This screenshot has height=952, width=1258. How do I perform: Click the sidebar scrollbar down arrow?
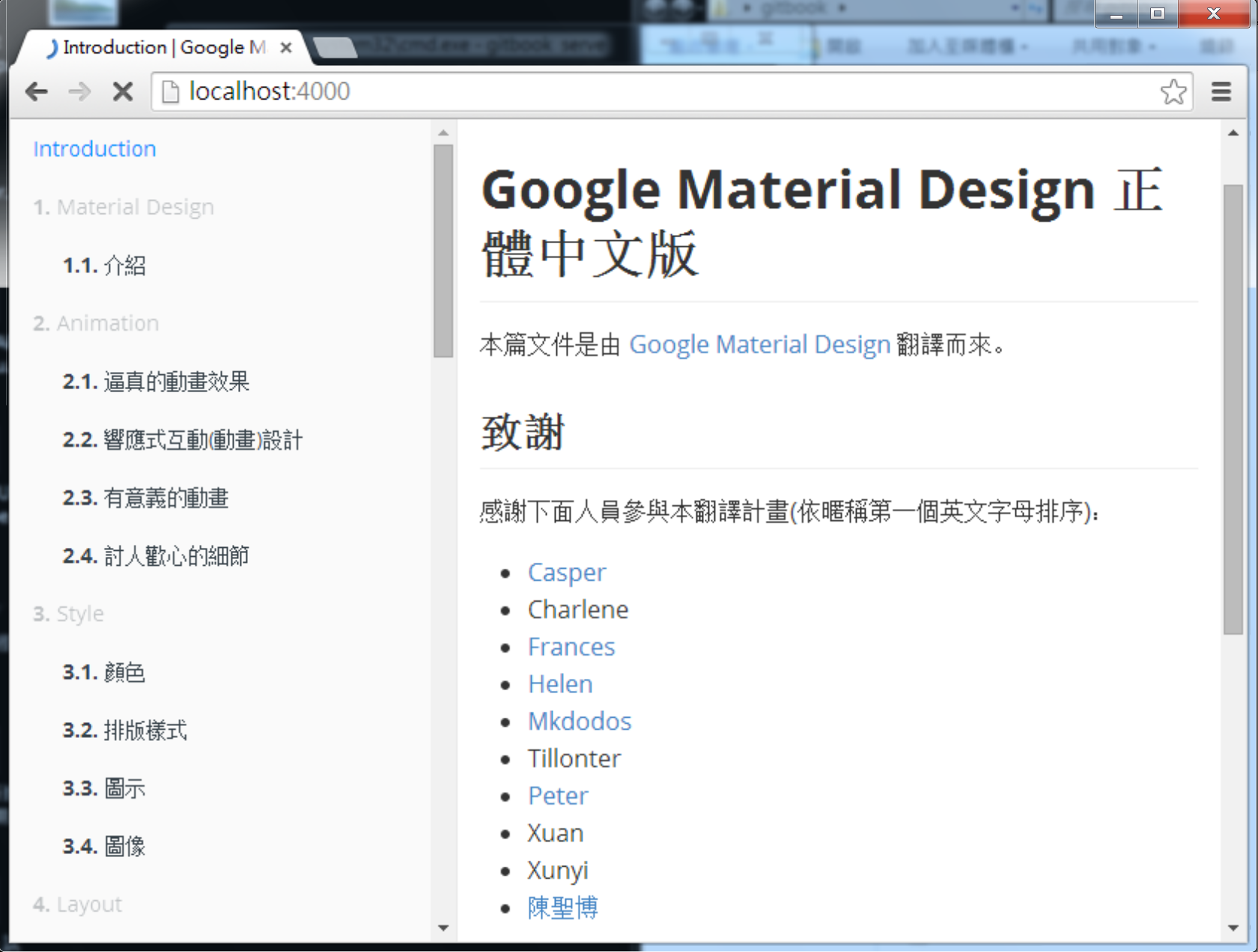click(443, 928)
